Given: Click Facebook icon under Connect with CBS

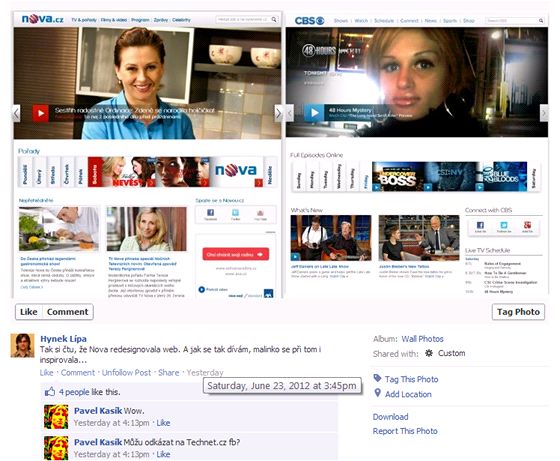Looking at the screenshot, I should coord(480,225).
